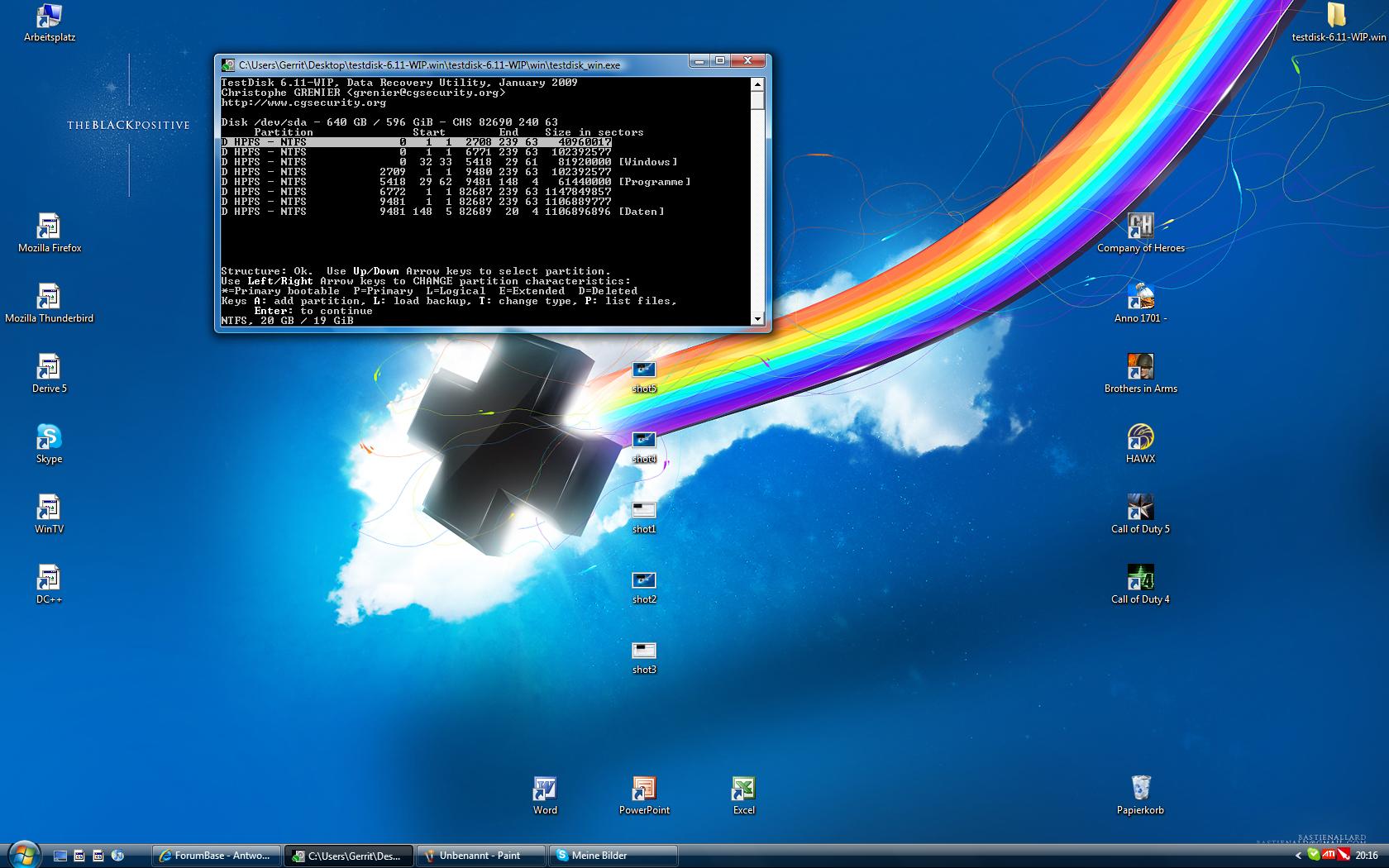Viewport: 1389px width, 868px height.
Task: Click the 'NTFS, 20 GB / 19 GiB' status line
Action: pos(287,321)
